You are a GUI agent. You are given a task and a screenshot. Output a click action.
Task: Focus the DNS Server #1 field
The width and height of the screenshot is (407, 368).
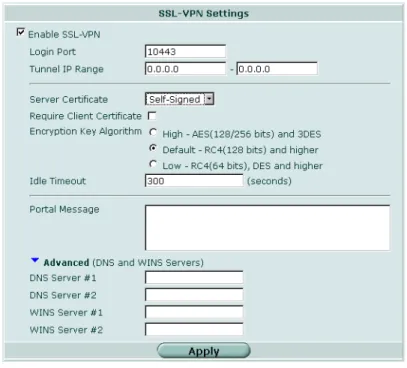point(194,277)
